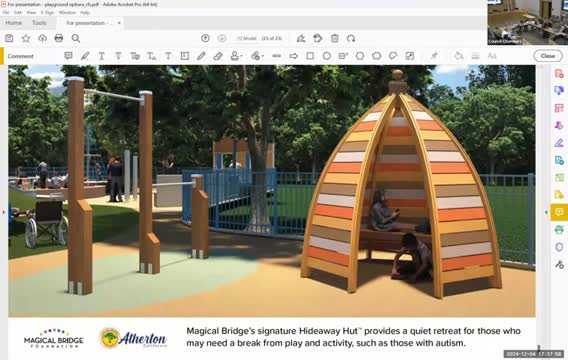Select the eraser tool
This screenshot has width=568, height=360.
[218, 56]
